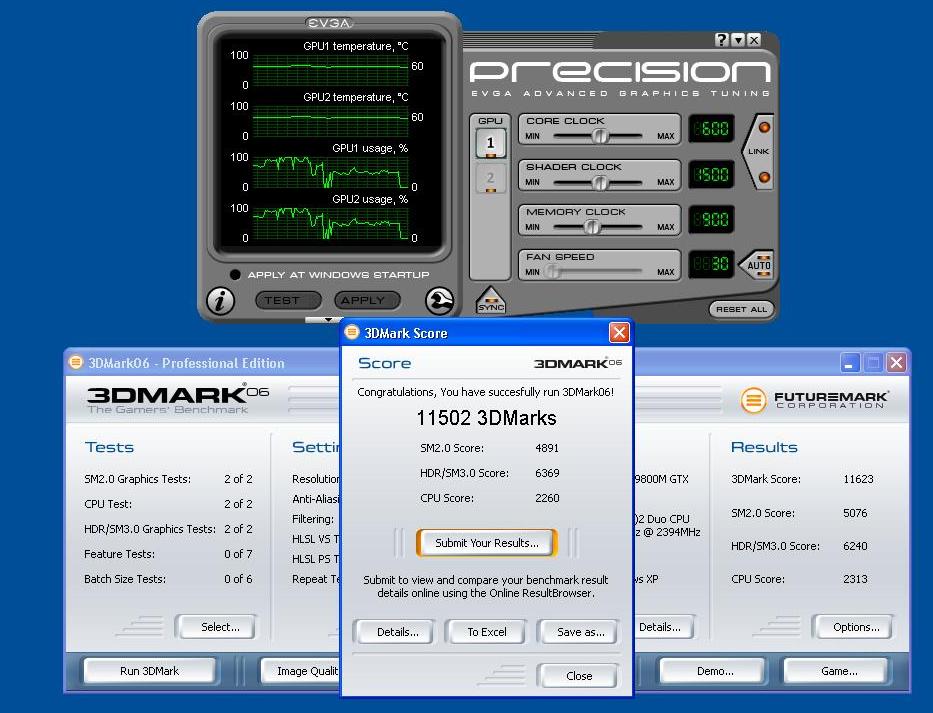Click the GPU1 usage graph
The image size is (933, 713).
[x=330, y=172]
